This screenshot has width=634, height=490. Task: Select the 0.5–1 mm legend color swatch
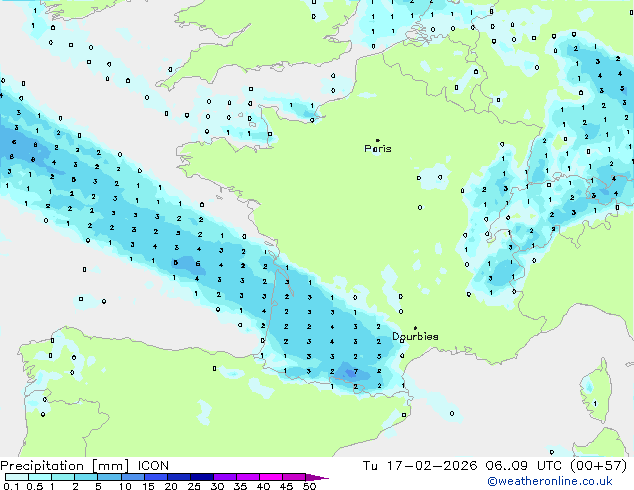pos(40,477)
